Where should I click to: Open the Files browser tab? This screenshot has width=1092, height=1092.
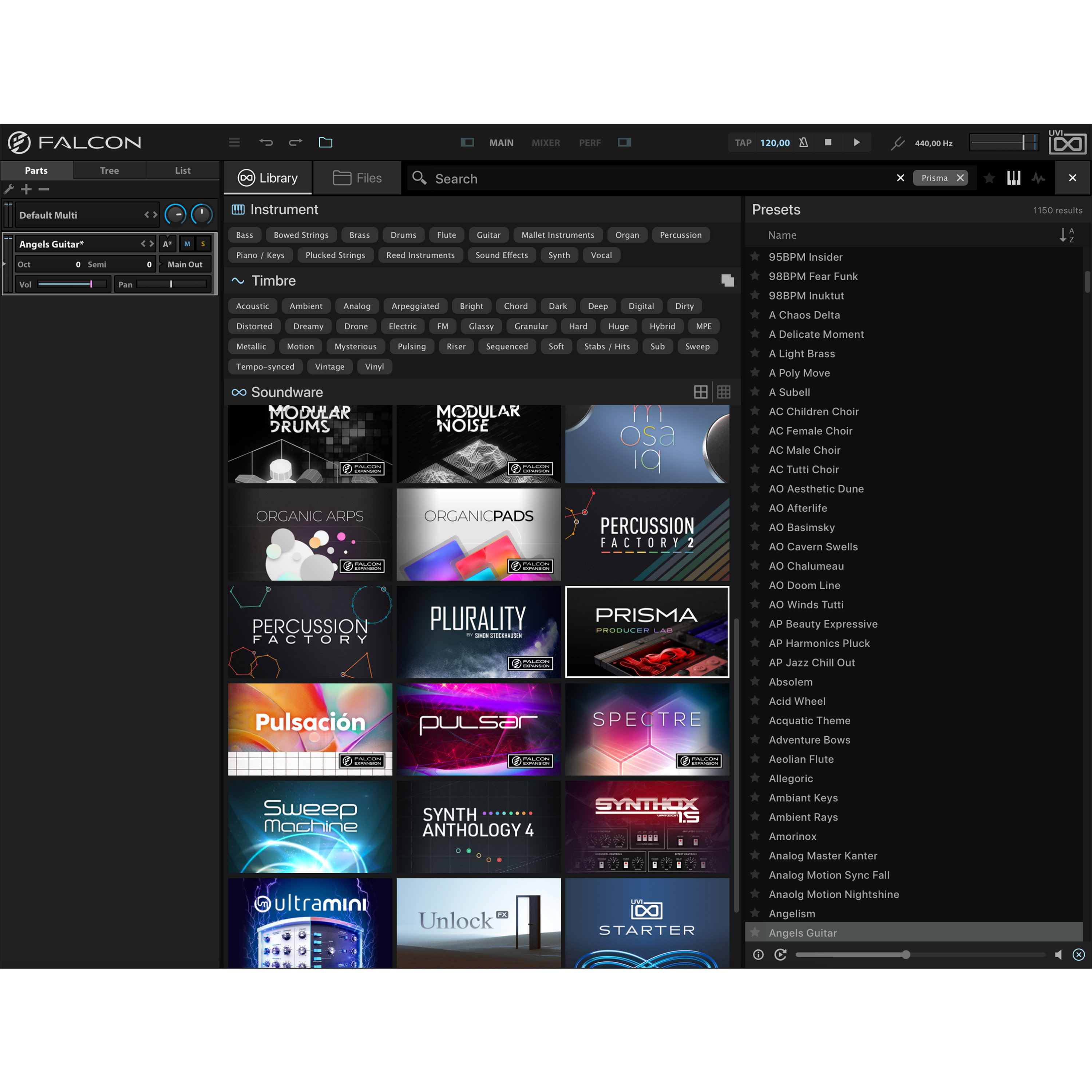pos(357,178)
